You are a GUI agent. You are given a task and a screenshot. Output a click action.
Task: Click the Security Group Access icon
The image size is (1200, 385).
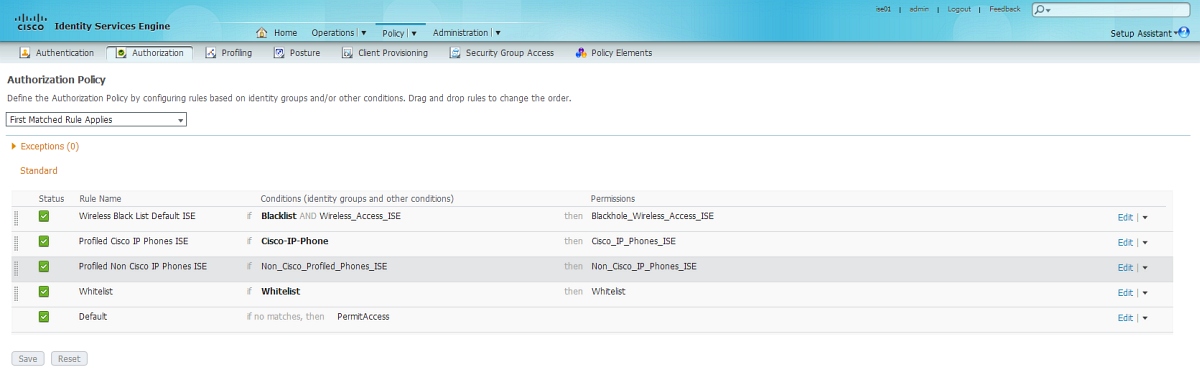455,53
